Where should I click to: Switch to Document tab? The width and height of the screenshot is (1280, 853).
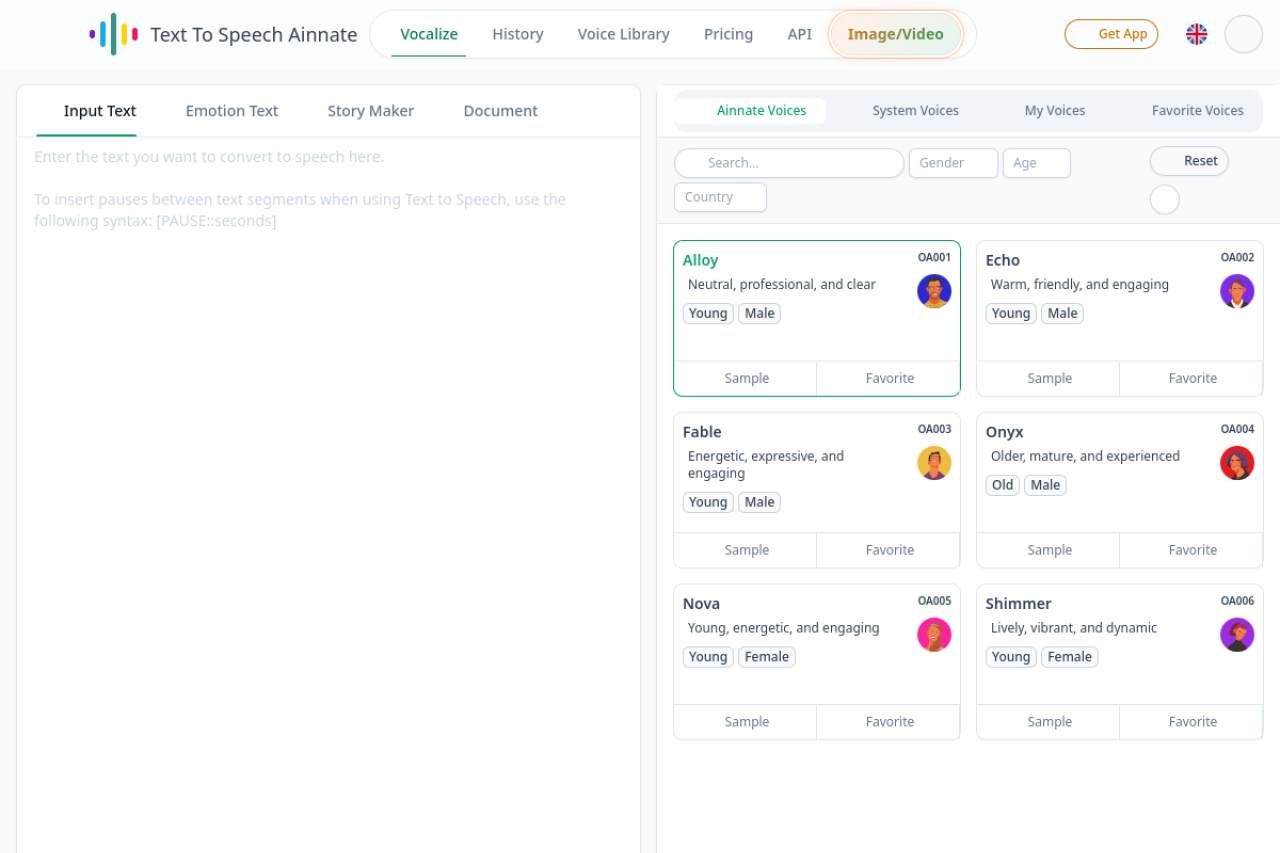click(x=501, y=111)
